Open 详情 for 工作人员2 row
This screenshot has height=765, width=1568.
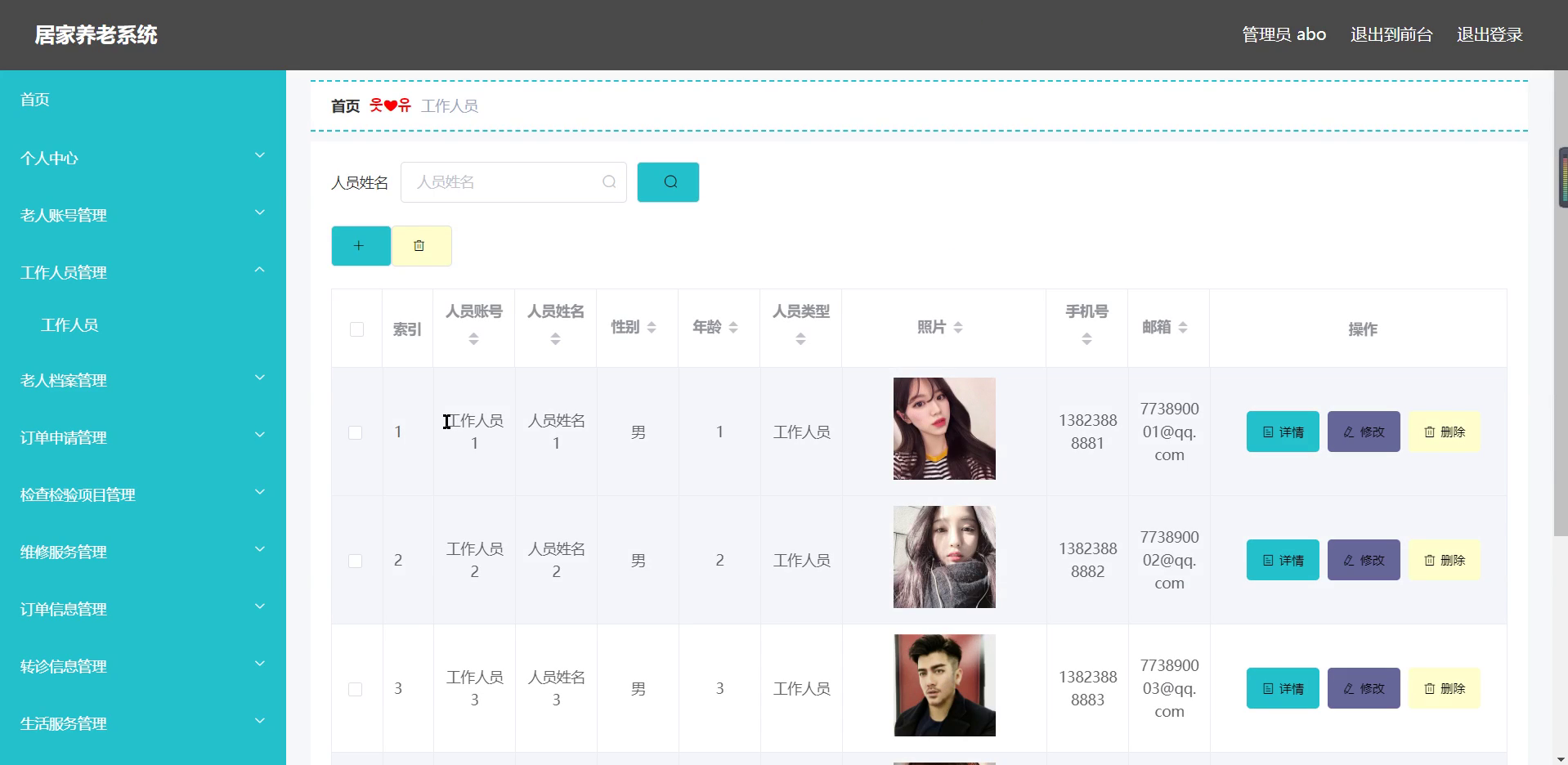[x=1283, y=560]
